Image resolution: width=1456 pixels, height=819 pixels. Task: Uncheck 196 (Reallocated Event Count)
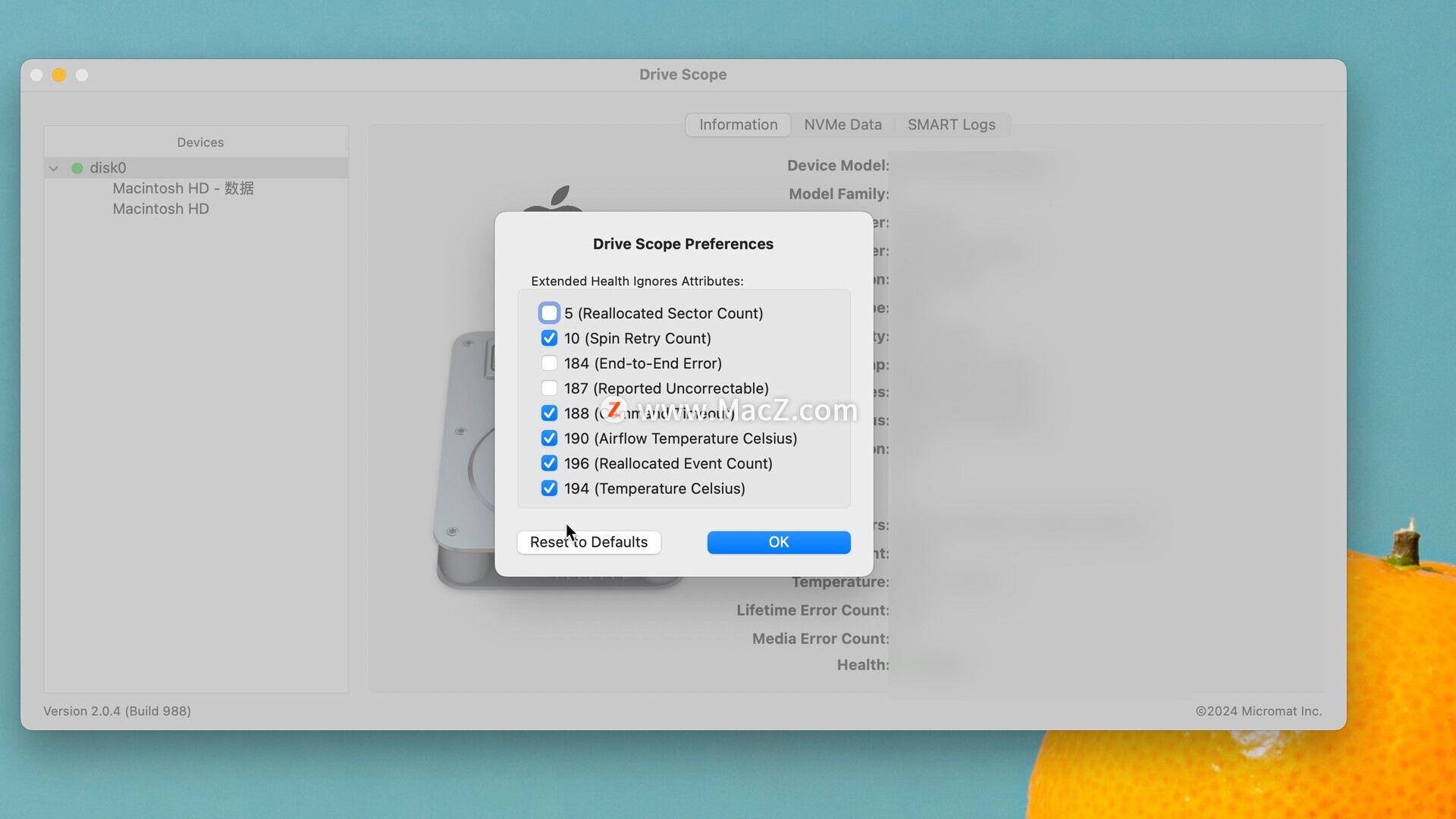[549, 463]
